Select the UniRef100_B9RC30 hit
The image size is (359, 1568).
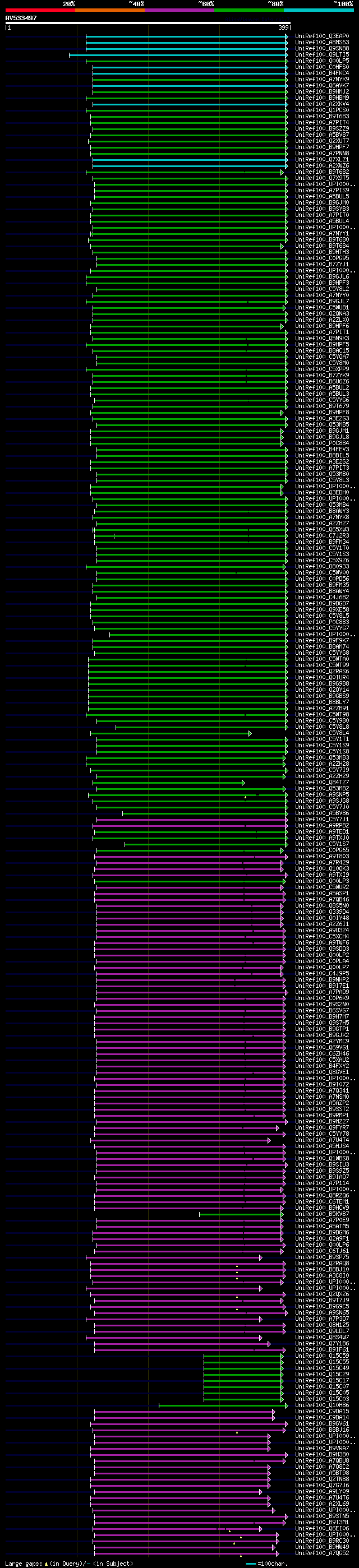(x=323, y=1541)
